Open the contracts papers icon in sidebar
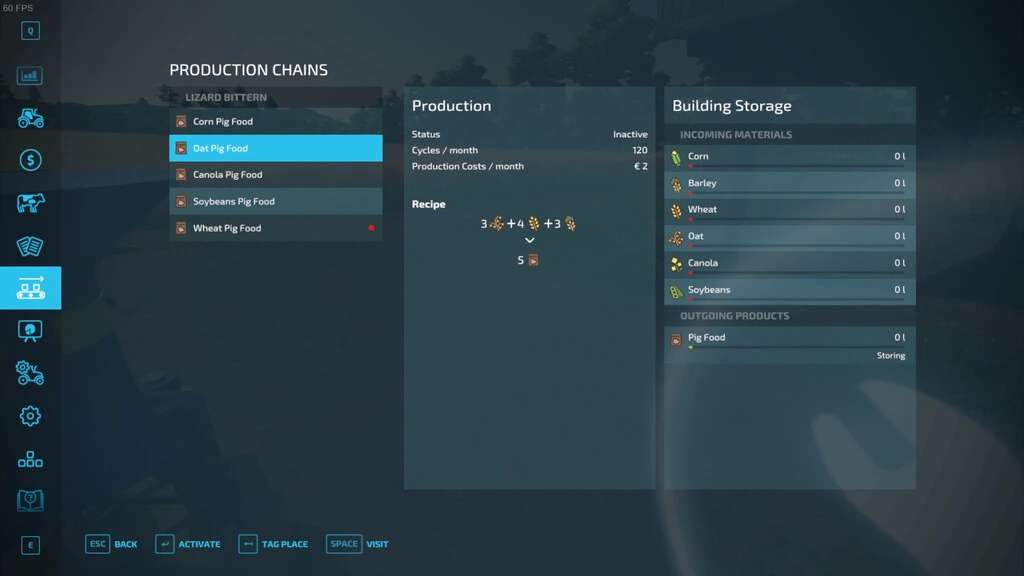 click(x=30, y=246)
